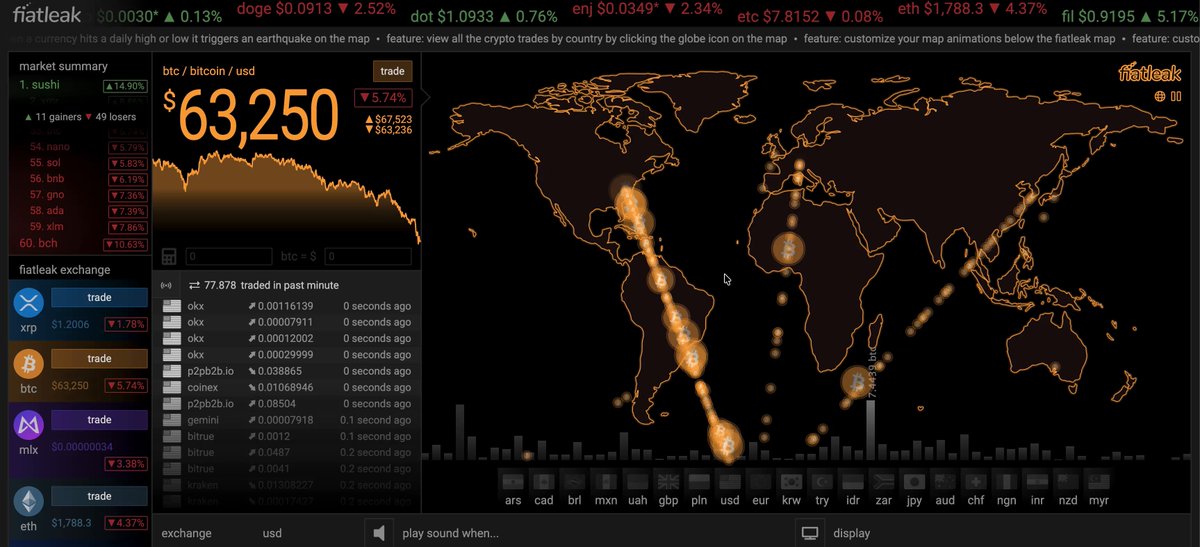Click the Bitcoin price chart
The width and height of the screenshot is (1200, 547).
pos(286,198)
